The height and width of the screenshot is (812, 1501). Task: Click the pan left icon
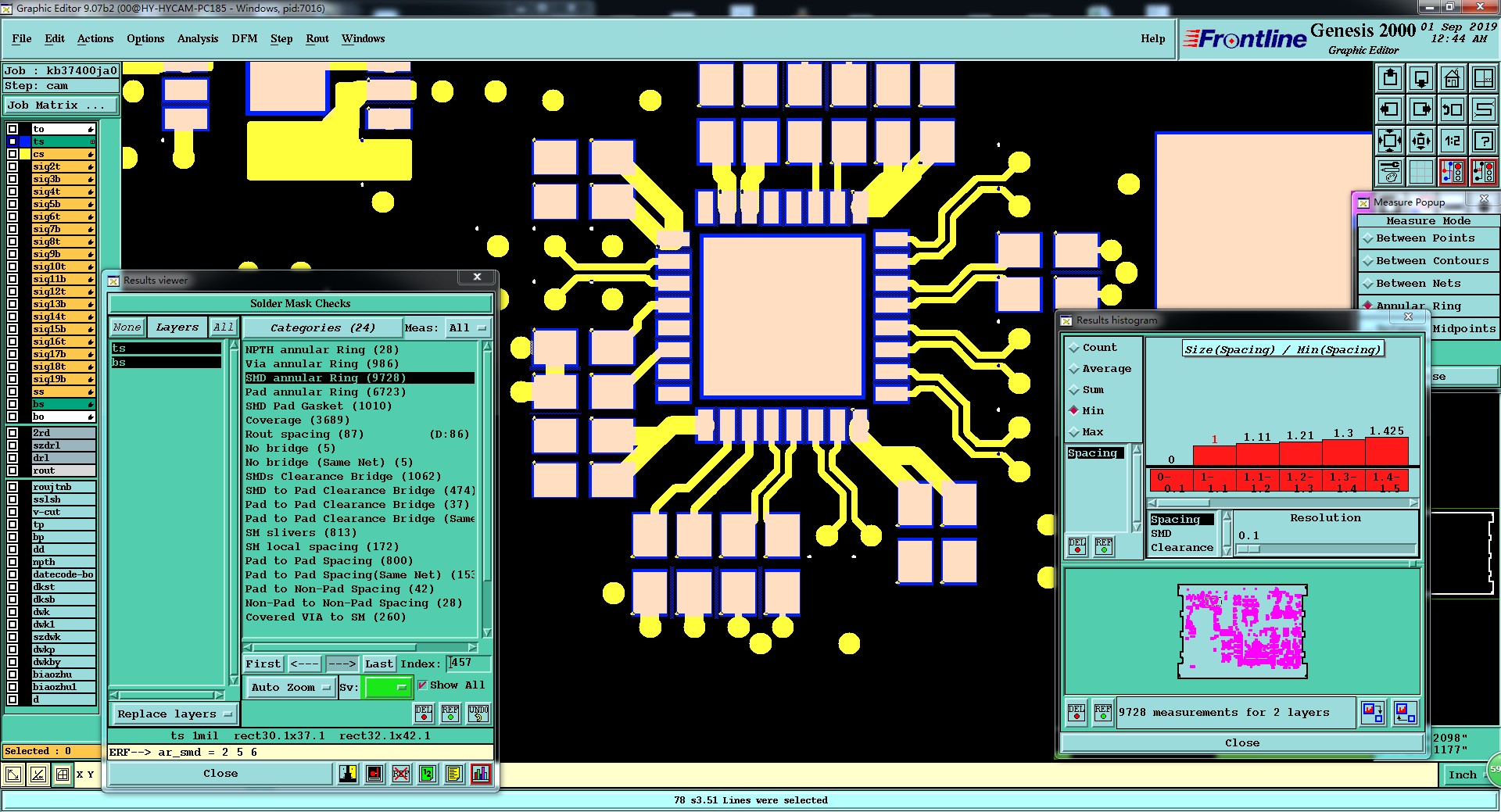(1390, 109)
